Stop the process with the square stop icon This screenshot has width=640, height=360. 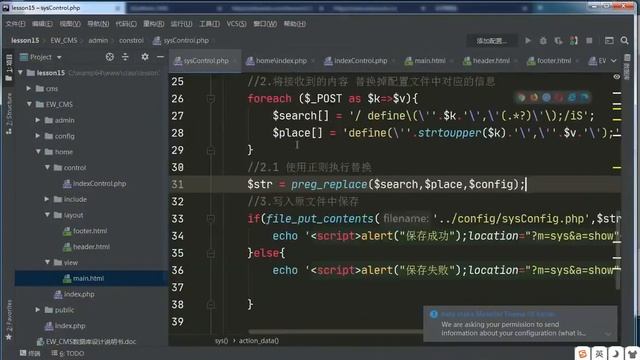589,40
